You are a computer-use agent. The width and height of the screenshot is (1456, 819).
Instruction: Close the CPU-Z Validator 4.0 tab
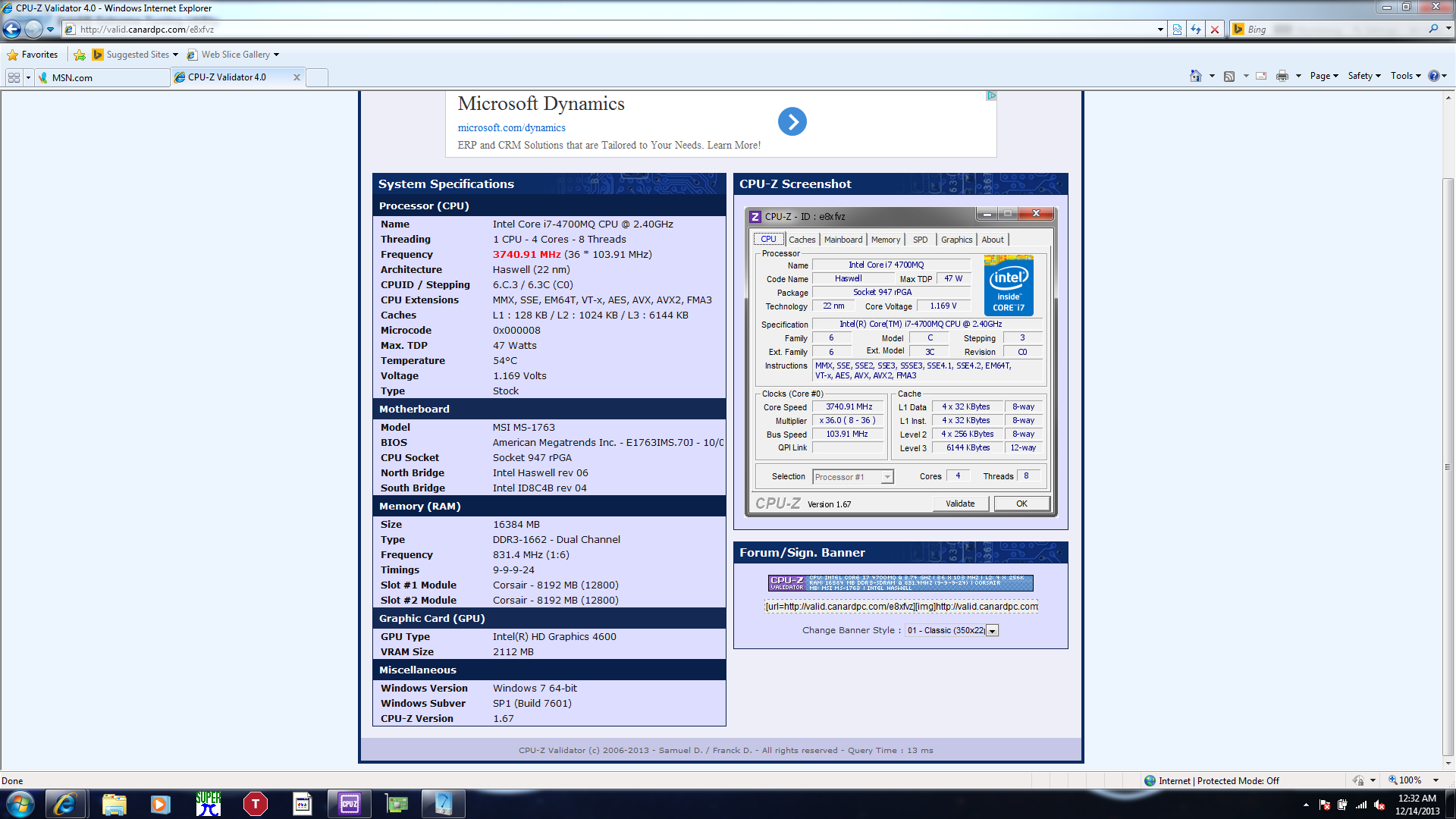point(297,77)
